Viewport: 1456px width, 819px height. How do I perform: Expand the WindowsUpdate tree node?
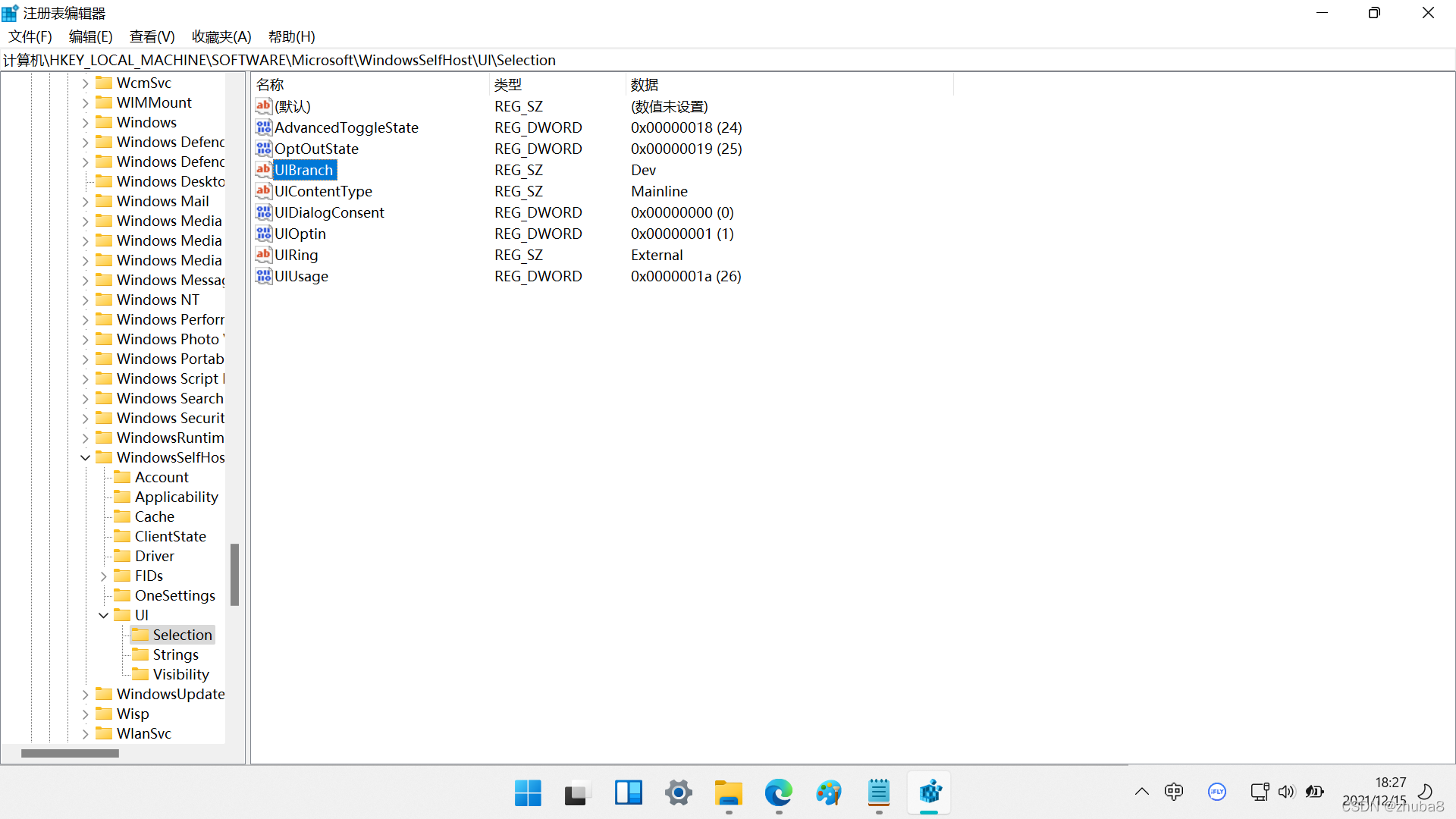85,694
